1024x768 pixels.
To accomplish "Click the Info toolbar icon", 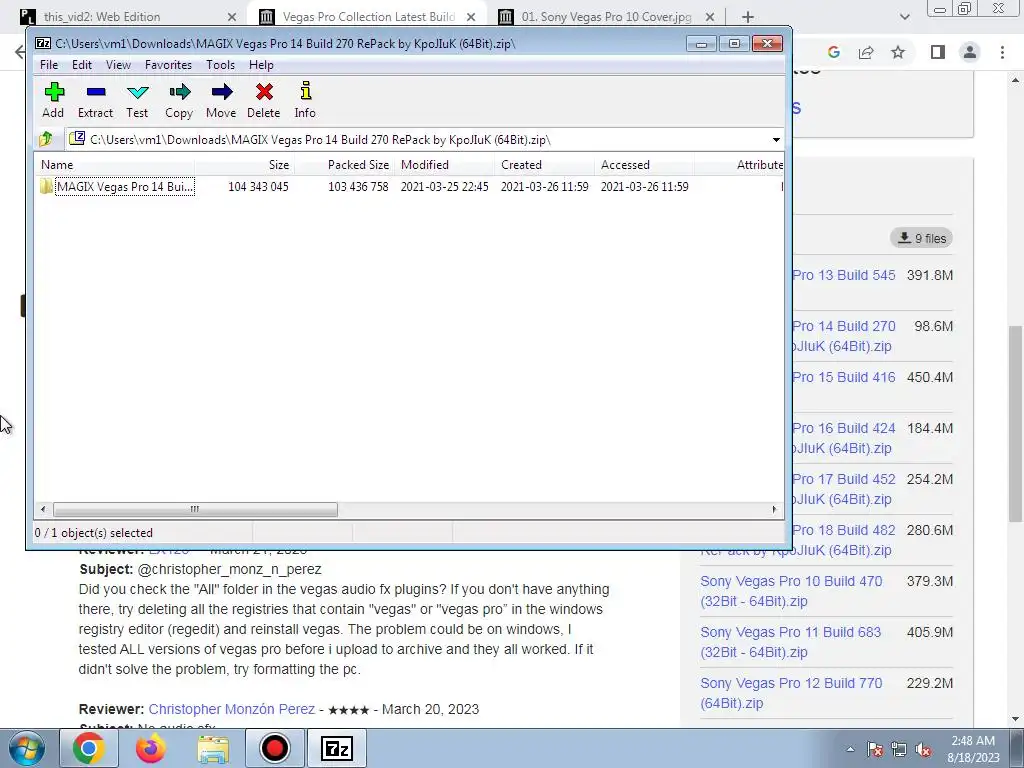I will (305, 100).
